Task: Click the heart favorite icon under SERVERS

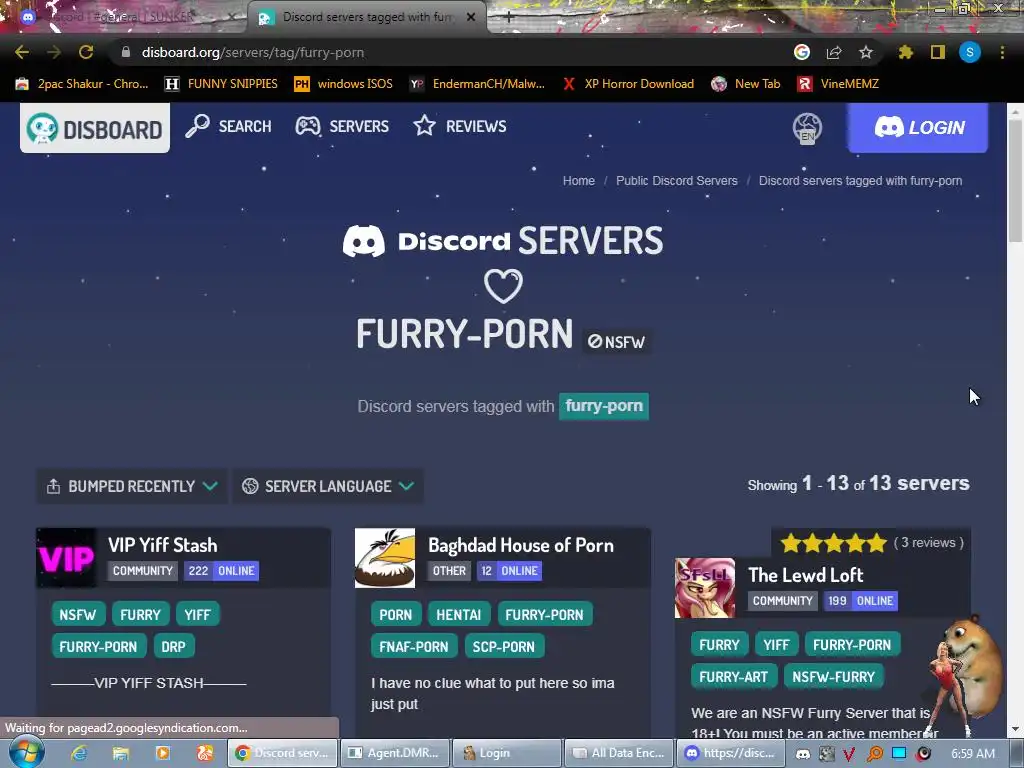Action: coord(503,286)
